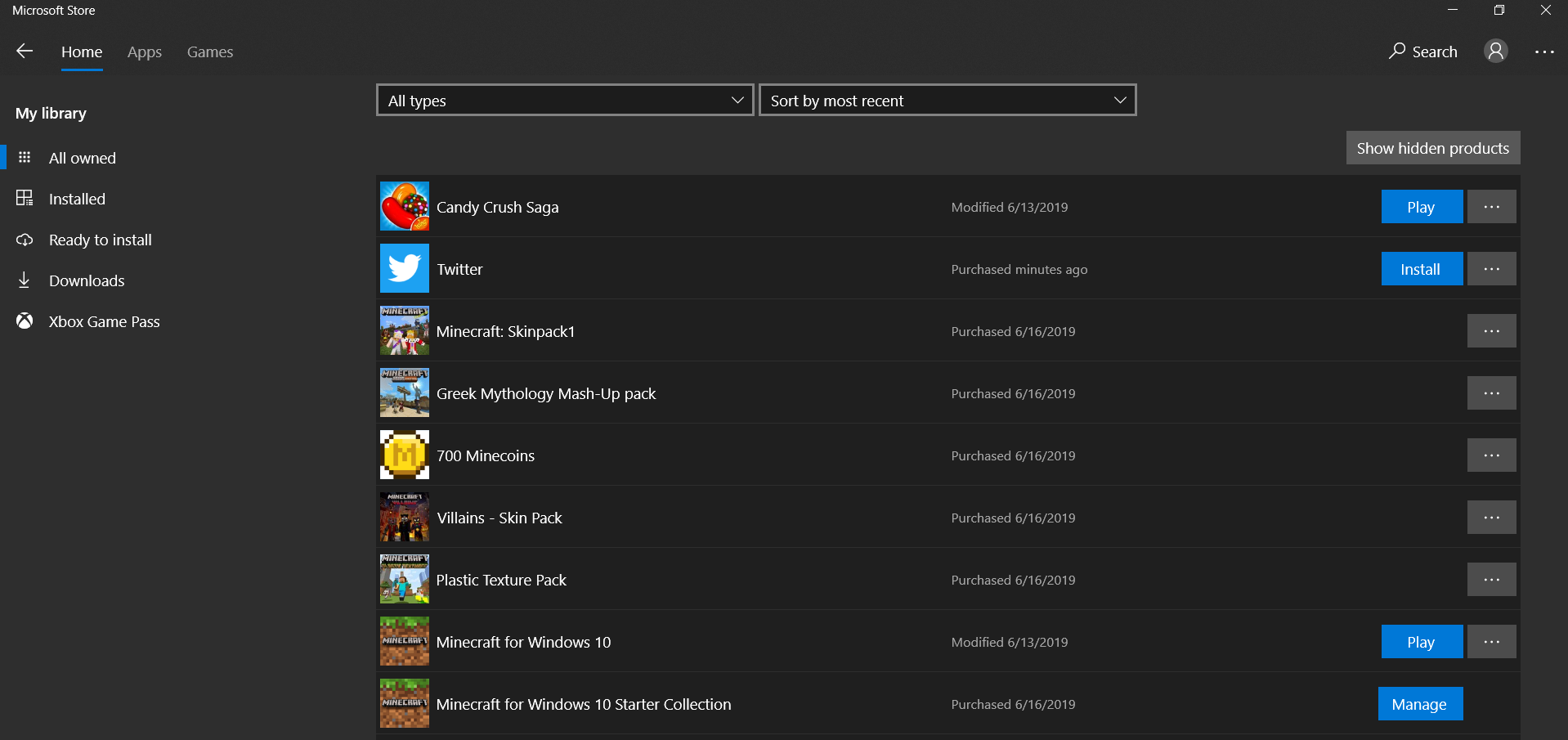The width and height of the screenshot is (1568, 740).
Task: Click the Villains - Skin Pack thumbnail
Action: 405,517
